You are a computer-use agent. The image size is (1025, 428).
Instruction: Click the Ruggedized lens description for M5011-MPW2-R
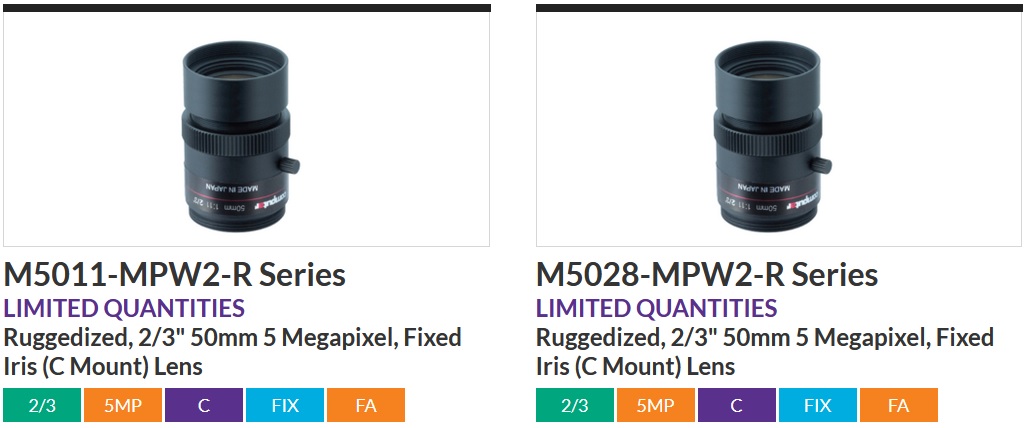(232, 352)
